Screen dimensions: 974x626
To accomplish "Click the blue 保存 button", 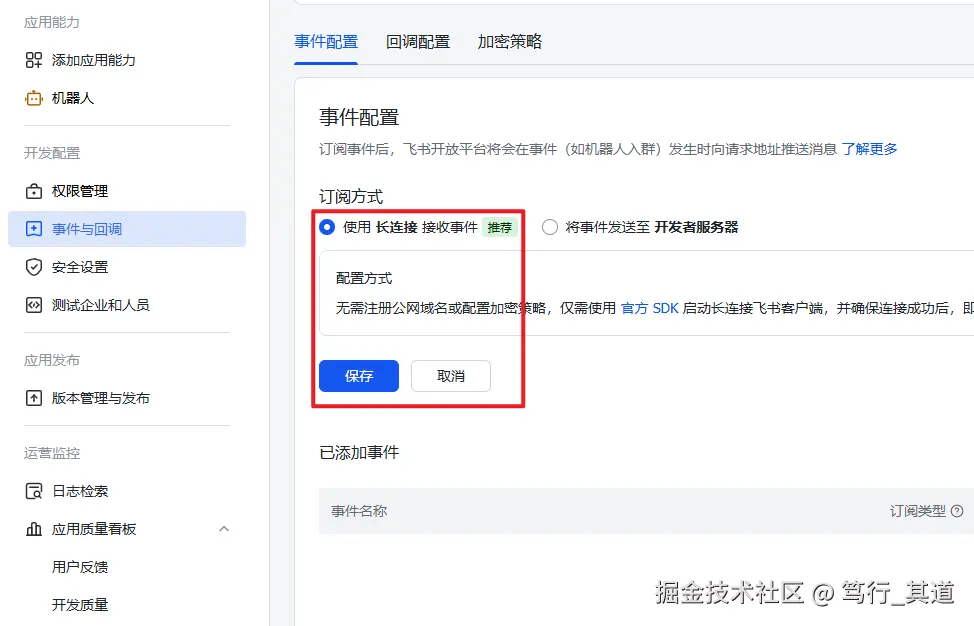I will pyautogui.click(x=358, y=376).
